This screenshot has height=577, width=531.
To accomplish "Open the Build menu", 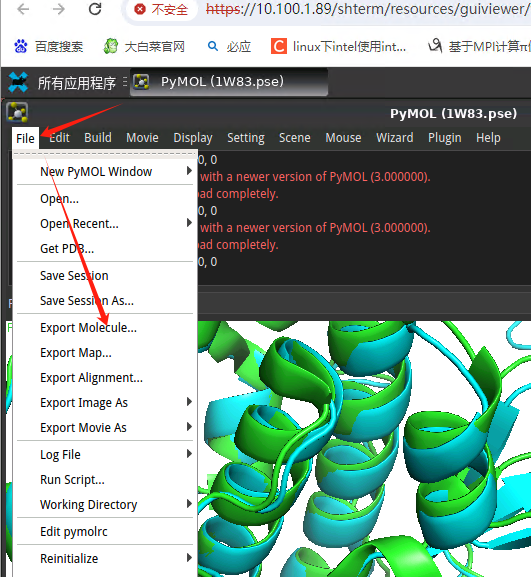I will coord(98,138).
